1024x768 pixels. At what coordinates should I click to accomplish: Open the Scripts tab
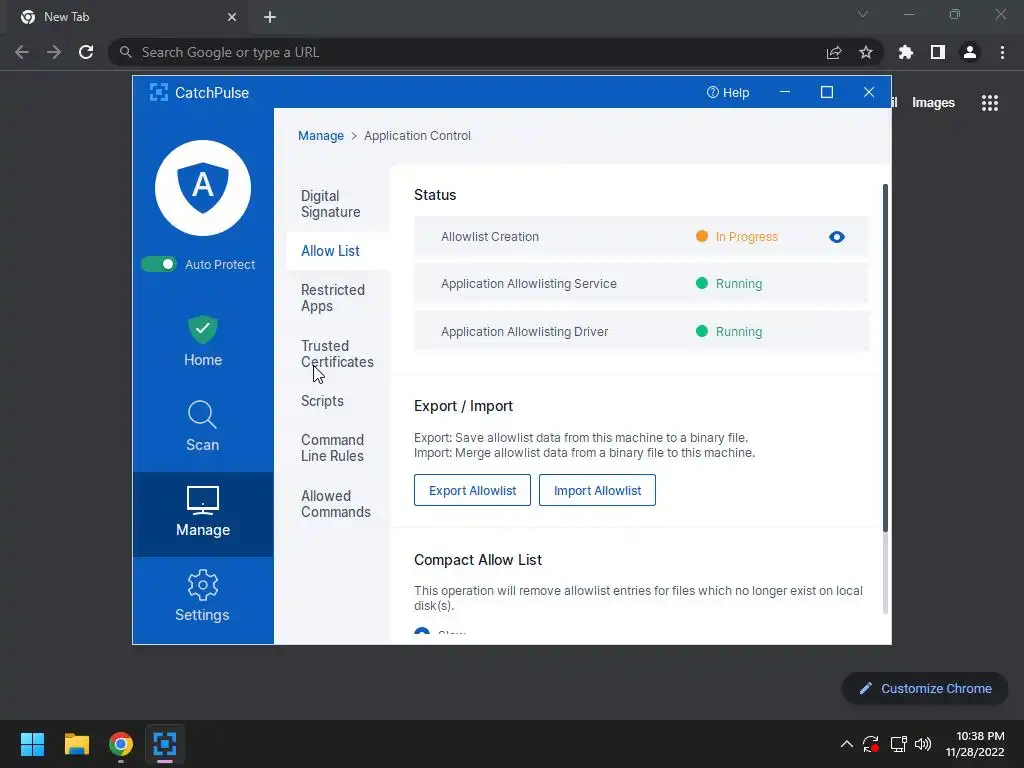tap(322, 401)
